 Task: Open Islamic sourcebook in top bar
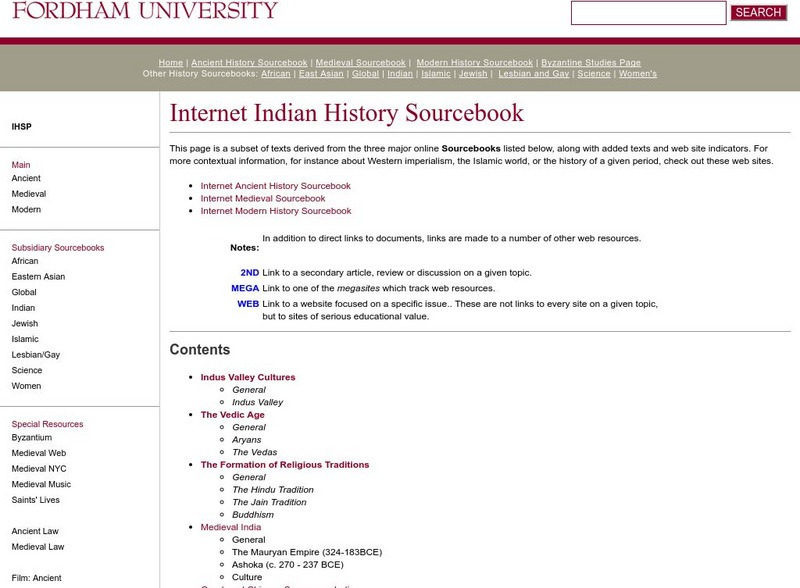pos(436,74)
